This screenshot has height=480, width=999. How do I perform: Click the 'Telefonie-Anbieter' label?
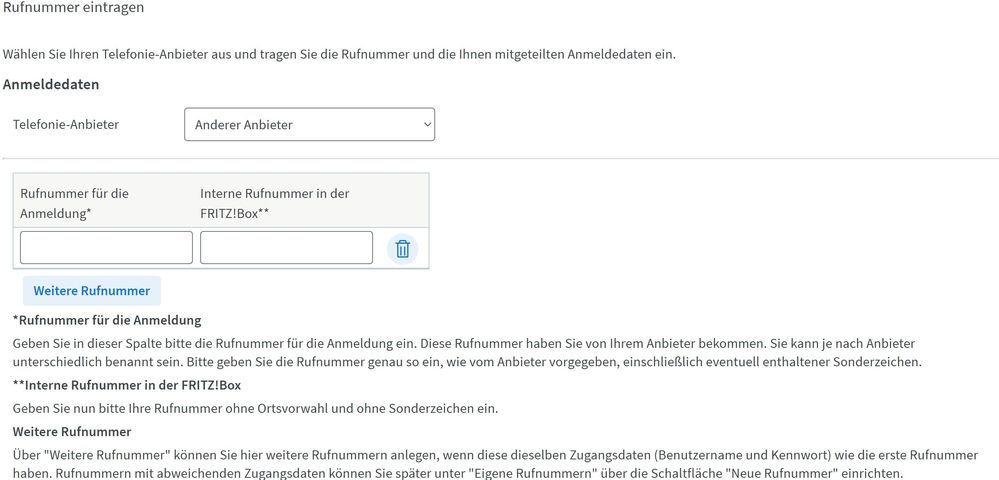point(66,124)
